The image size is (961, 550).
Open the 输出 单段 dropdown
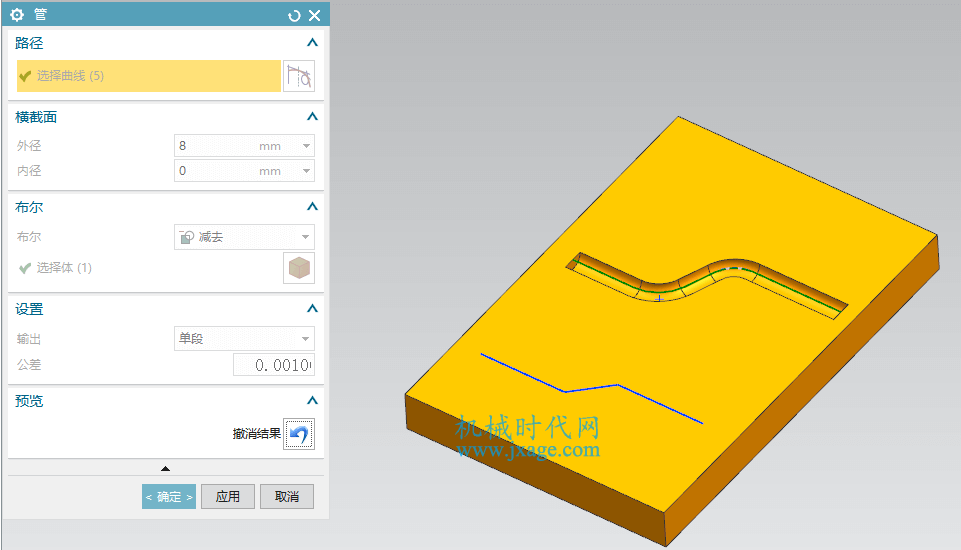point(245,338)
